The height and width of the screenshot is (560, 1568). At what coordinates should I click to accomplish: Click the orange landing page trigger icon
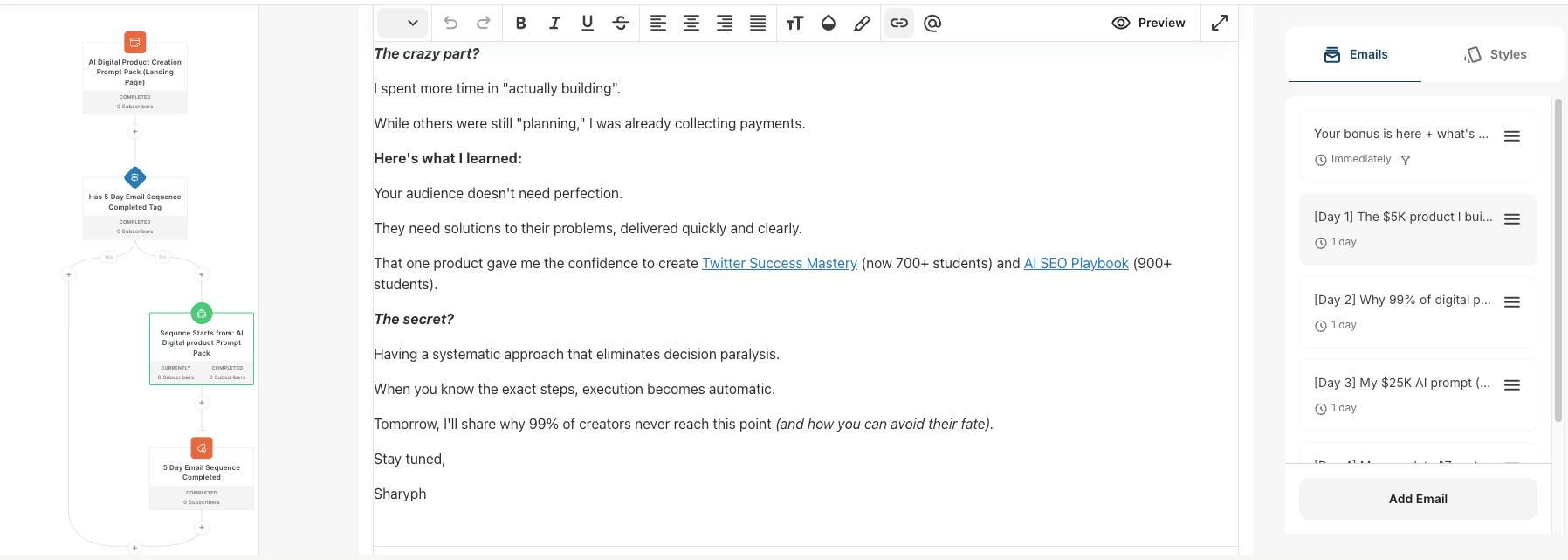click(x=134, y=42)
